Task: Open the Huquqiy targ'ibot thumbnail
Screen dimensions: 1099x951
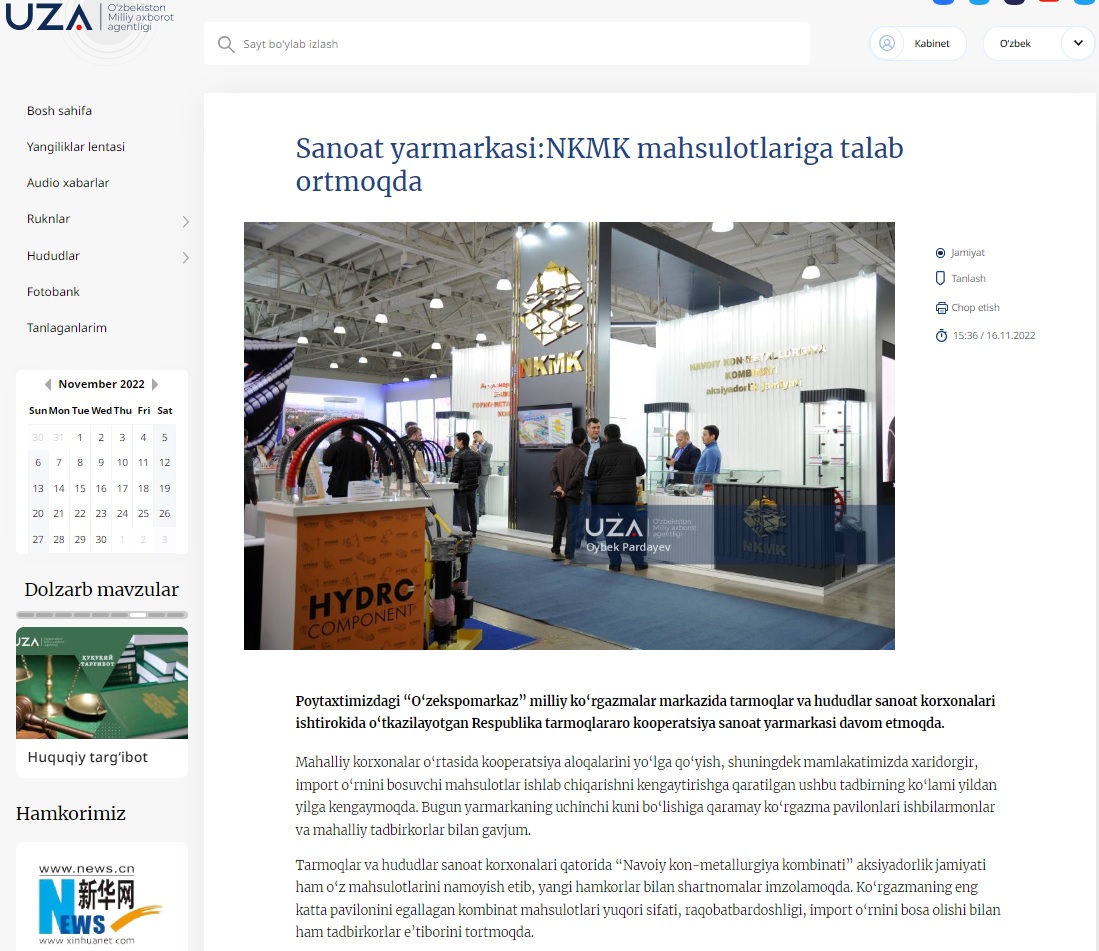Action: pyautogui.click(x=102, y=683)
